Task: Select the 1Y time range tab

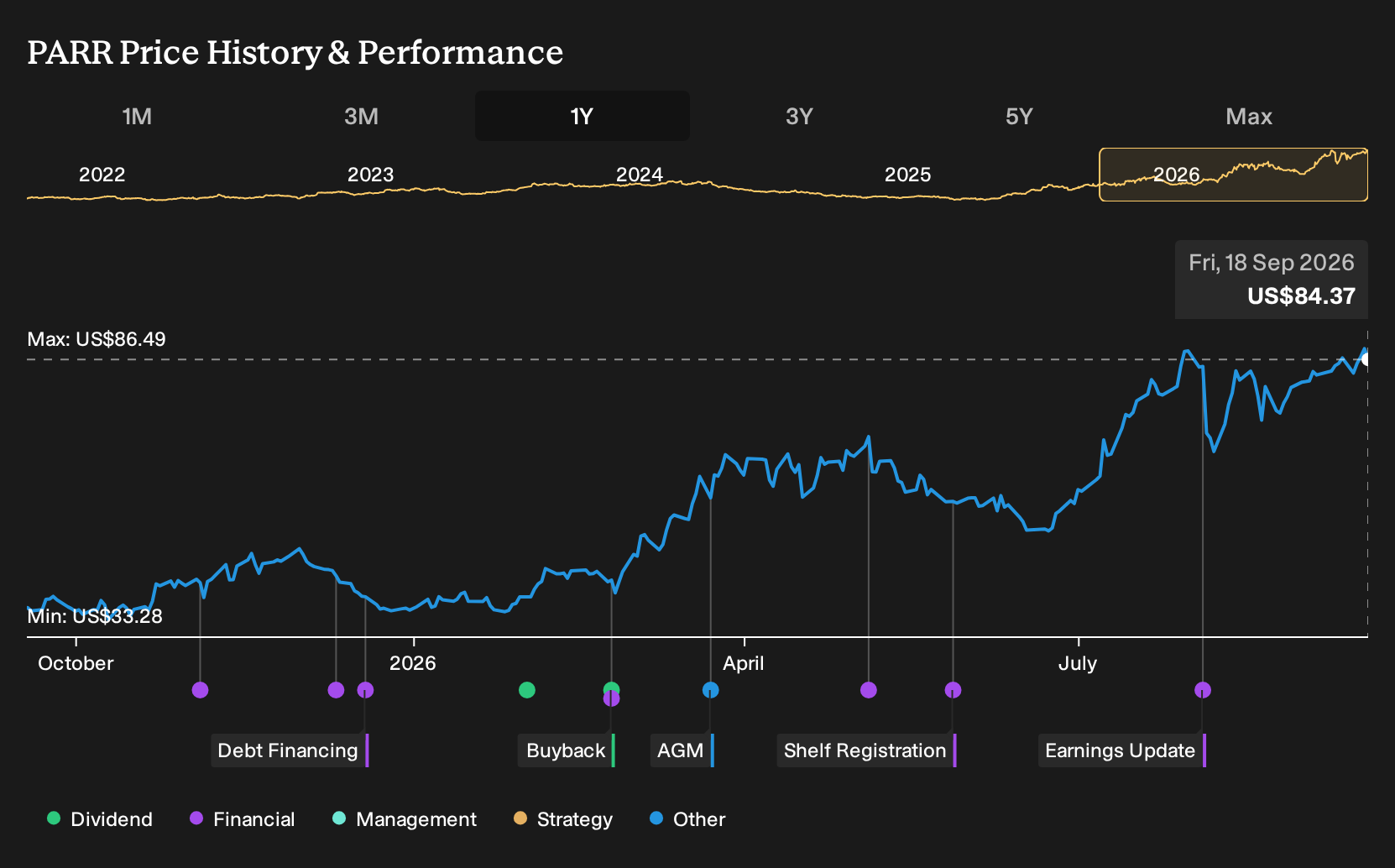Action: (583, 116)
